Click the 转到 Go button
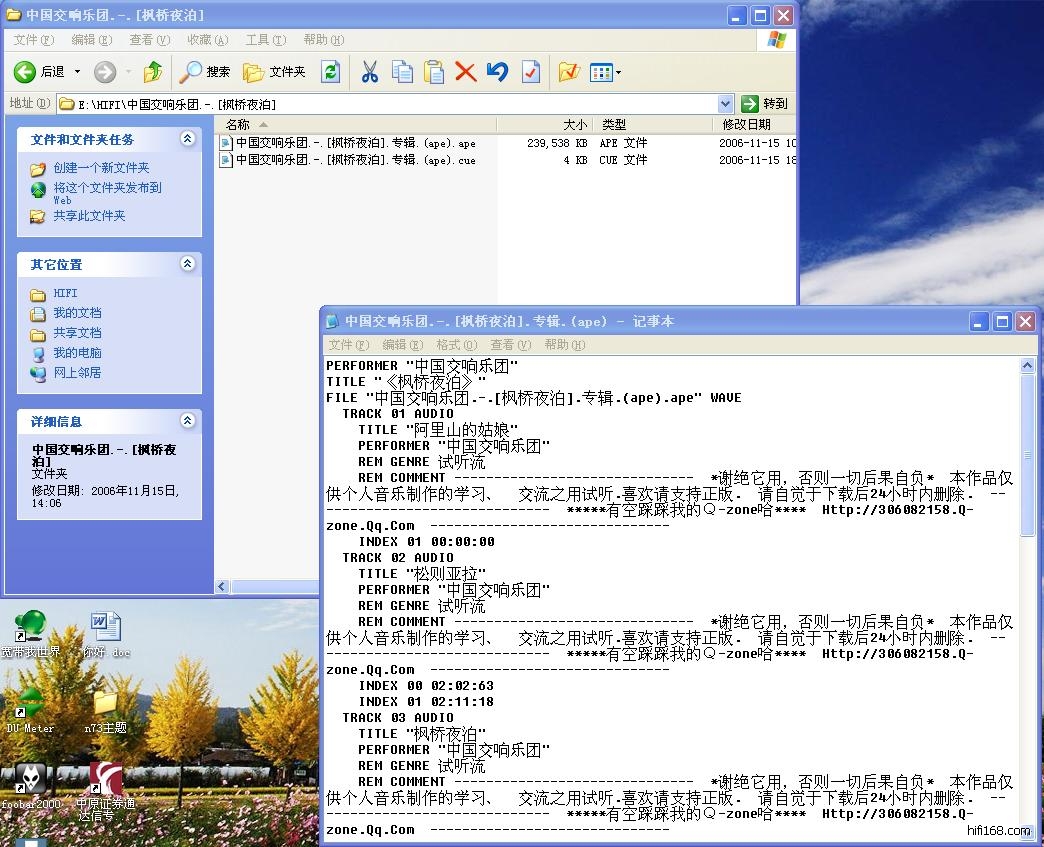1044x847 pixels. coord(765,103)
